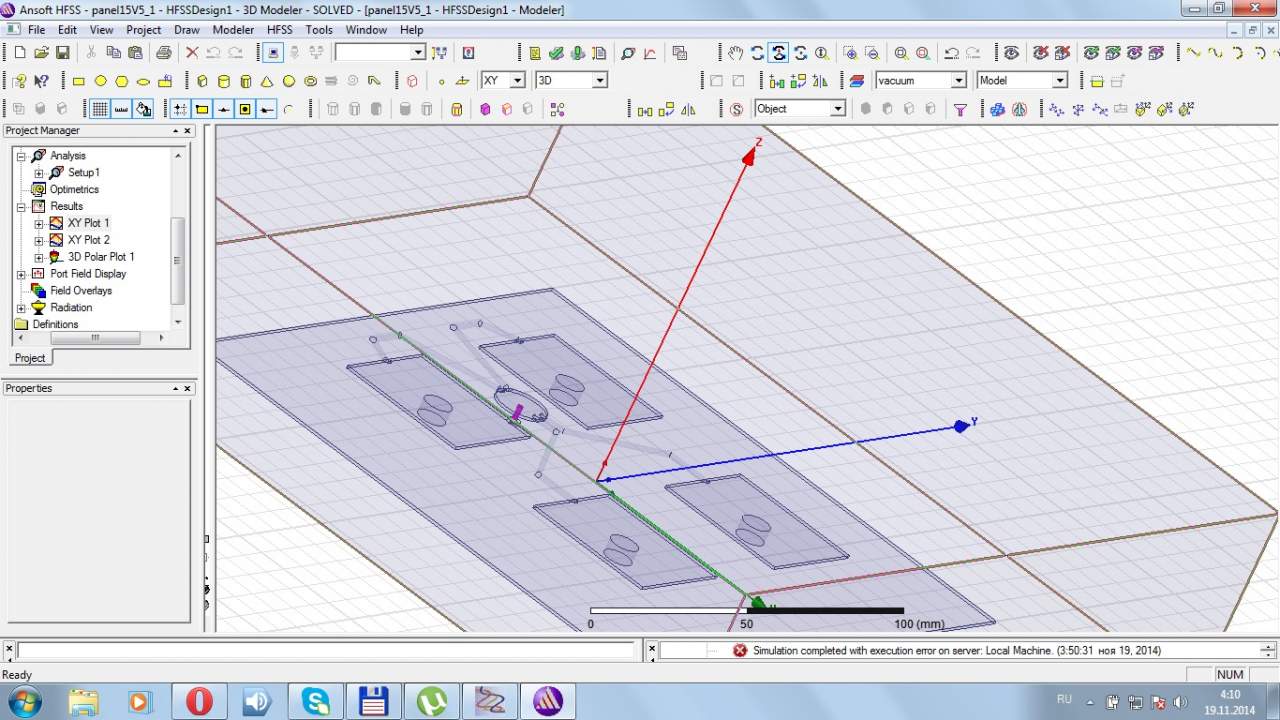Toggle the snap to face center button
This screenshot has height=720, width=1280.
coord(245,109)
